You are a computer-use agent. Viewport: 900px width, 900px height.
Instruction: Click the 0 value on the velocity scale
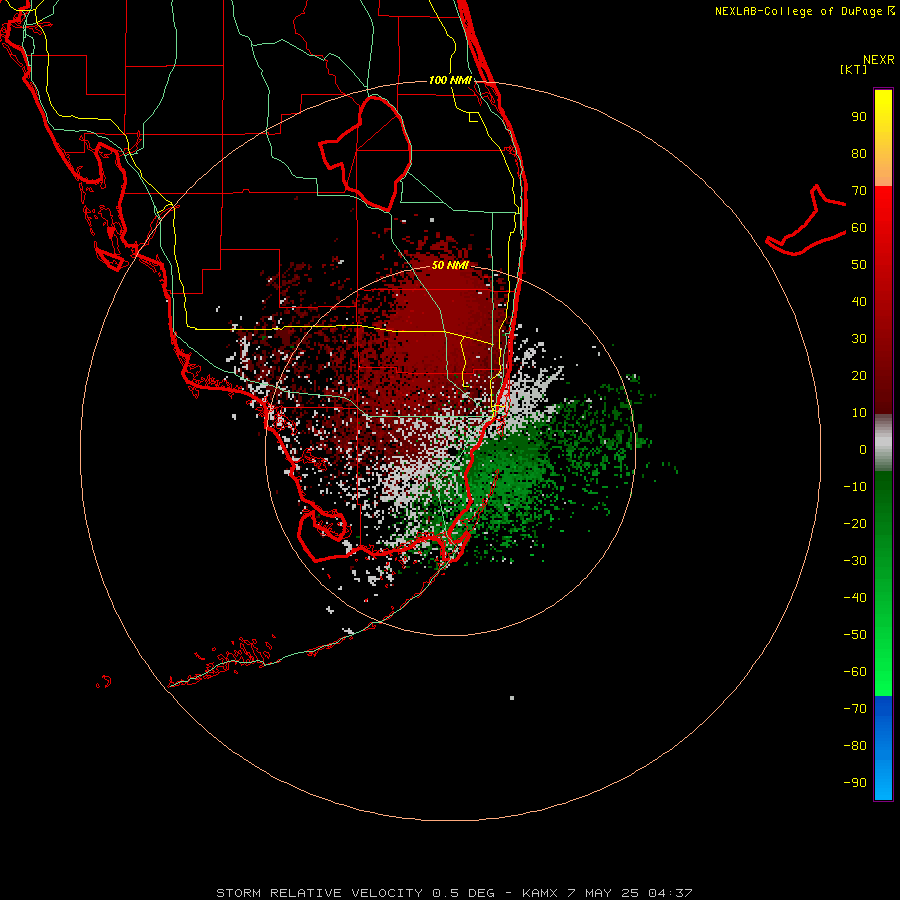tap(863, 450)
